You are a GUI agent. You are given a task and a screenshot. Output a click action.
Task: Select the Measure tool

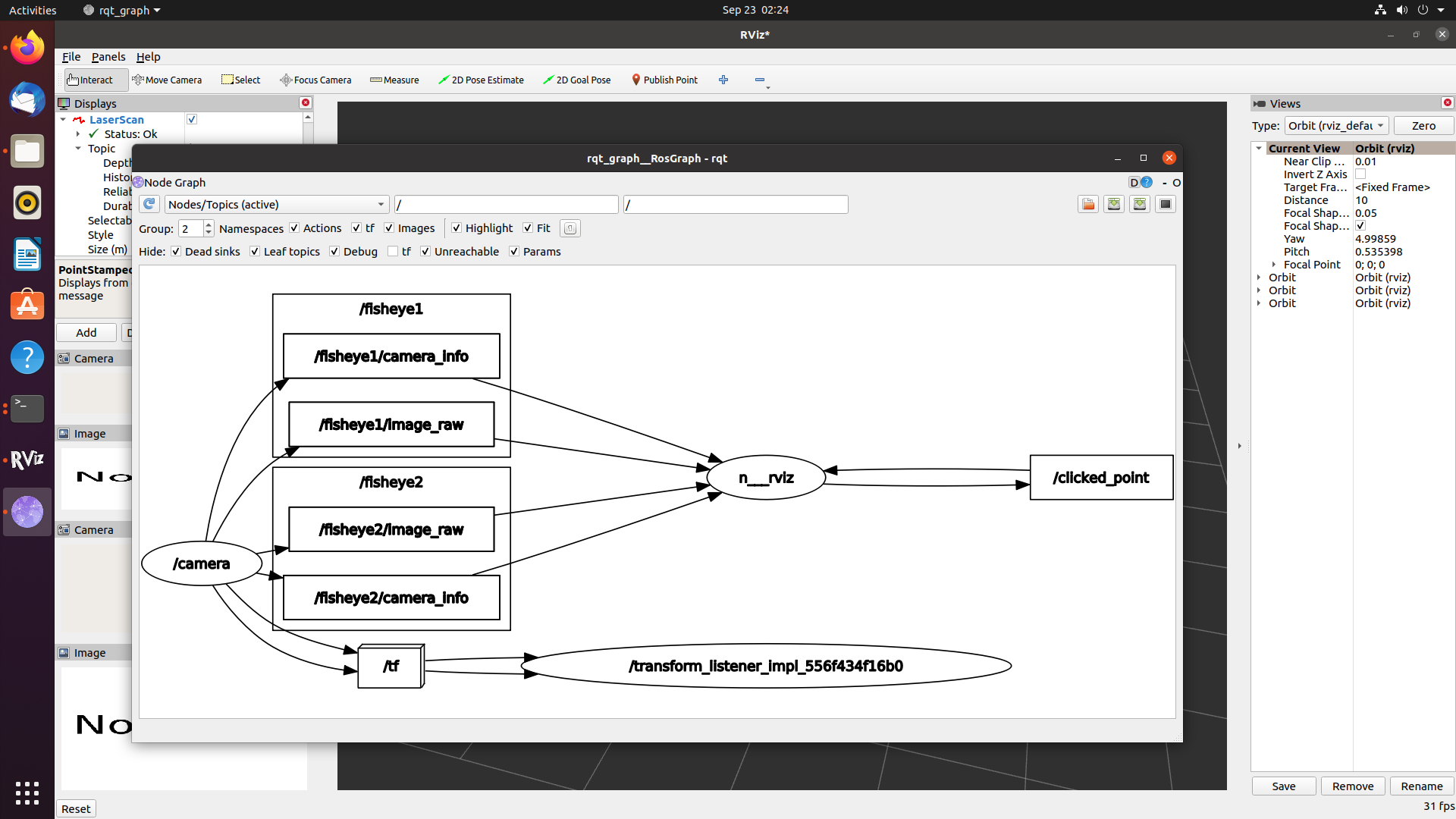click(394, 80)
